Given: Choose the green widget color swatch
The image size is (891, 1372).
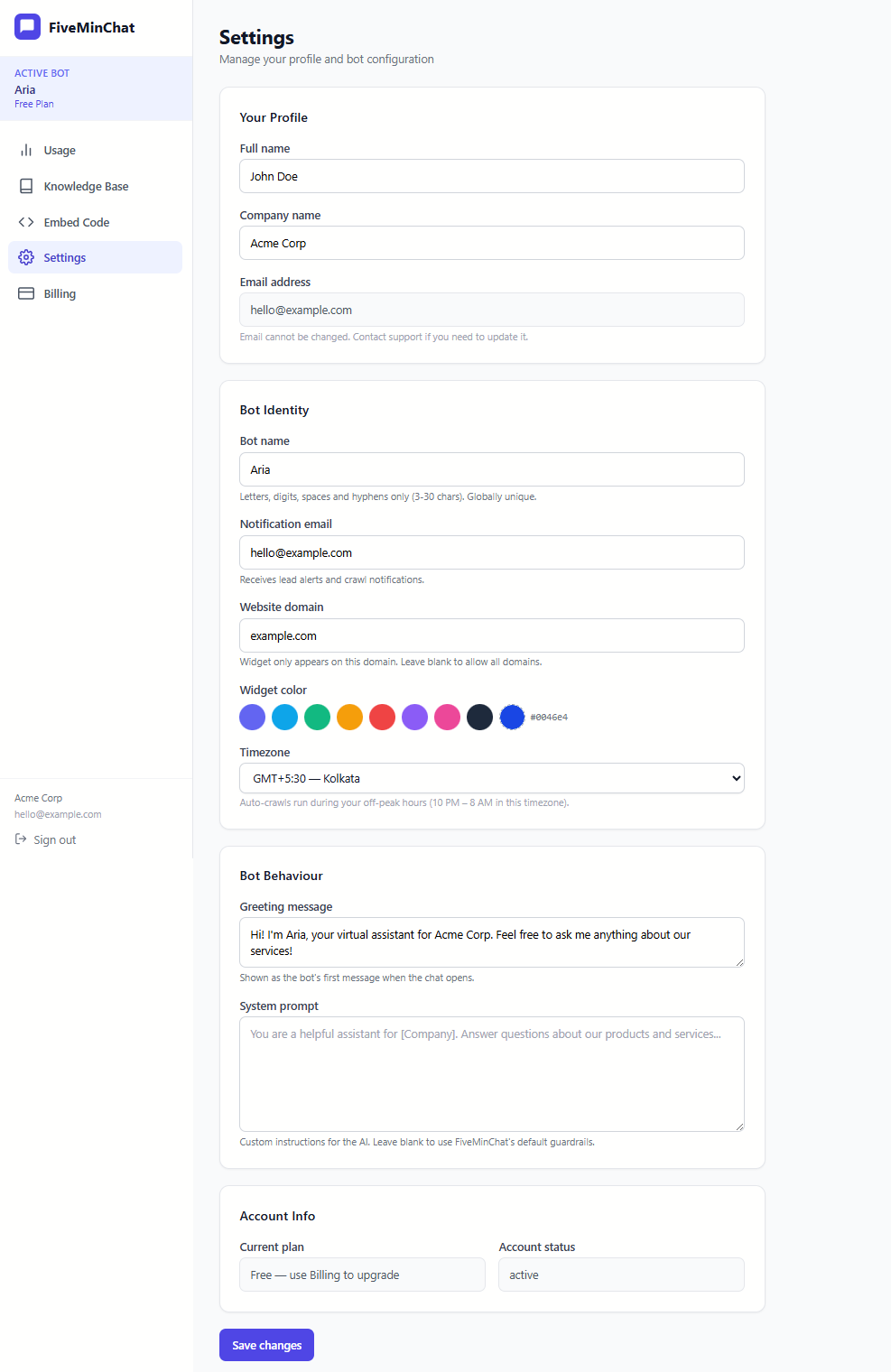Looking at the screenshot, I should pos(318,717).
